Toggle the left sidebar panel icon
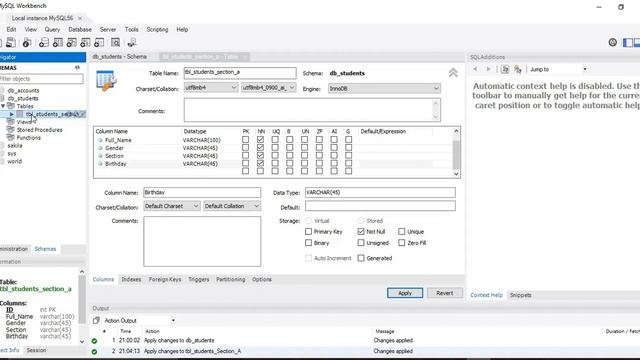 pos(628,42)
